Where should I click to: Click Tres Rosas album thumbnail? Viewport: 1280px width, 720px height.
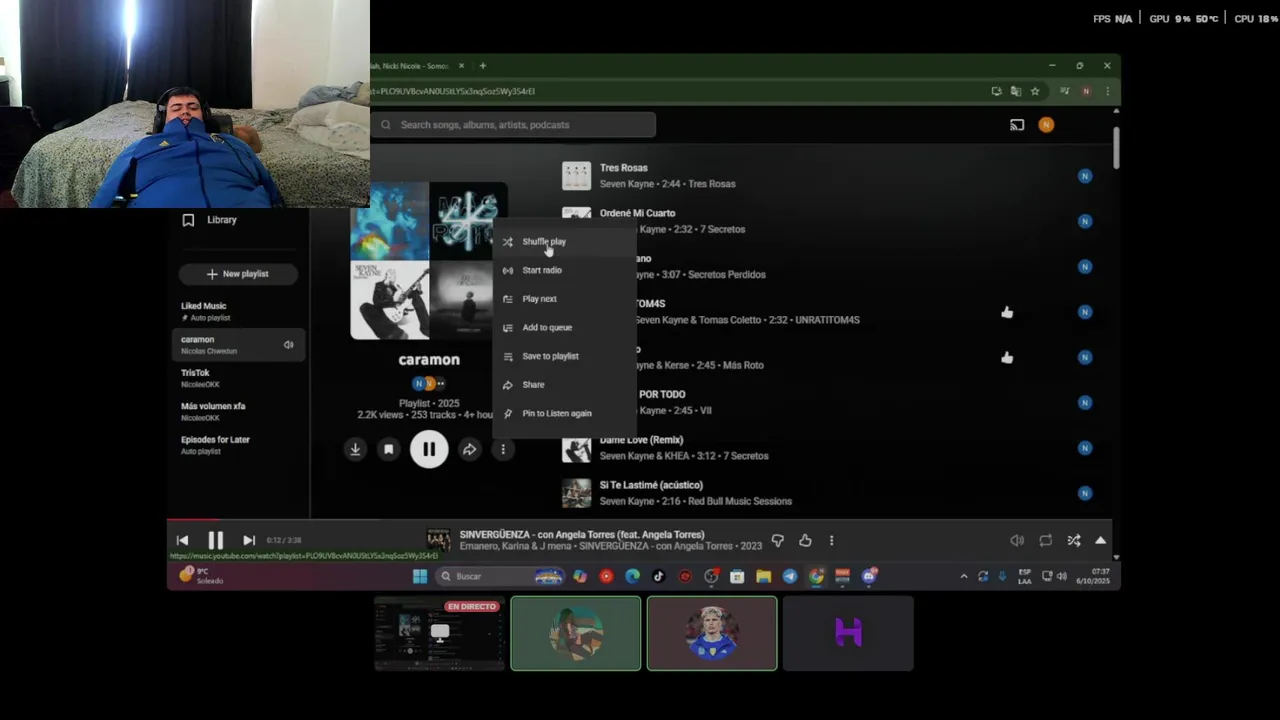tap(576, 176)
